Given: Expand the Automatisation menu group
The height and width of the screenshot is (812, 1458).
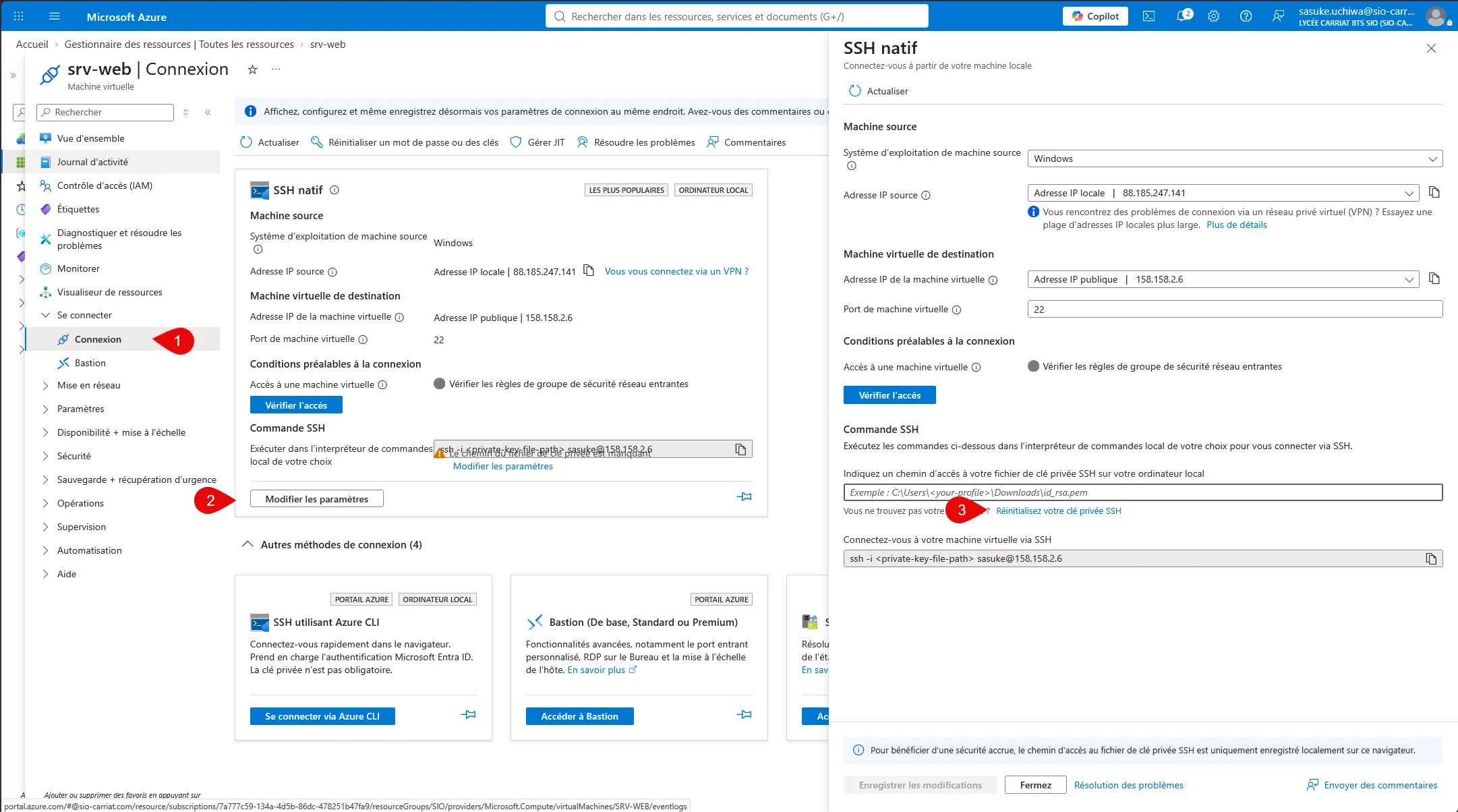Looking at the screenshot, I should click(45, 551).
